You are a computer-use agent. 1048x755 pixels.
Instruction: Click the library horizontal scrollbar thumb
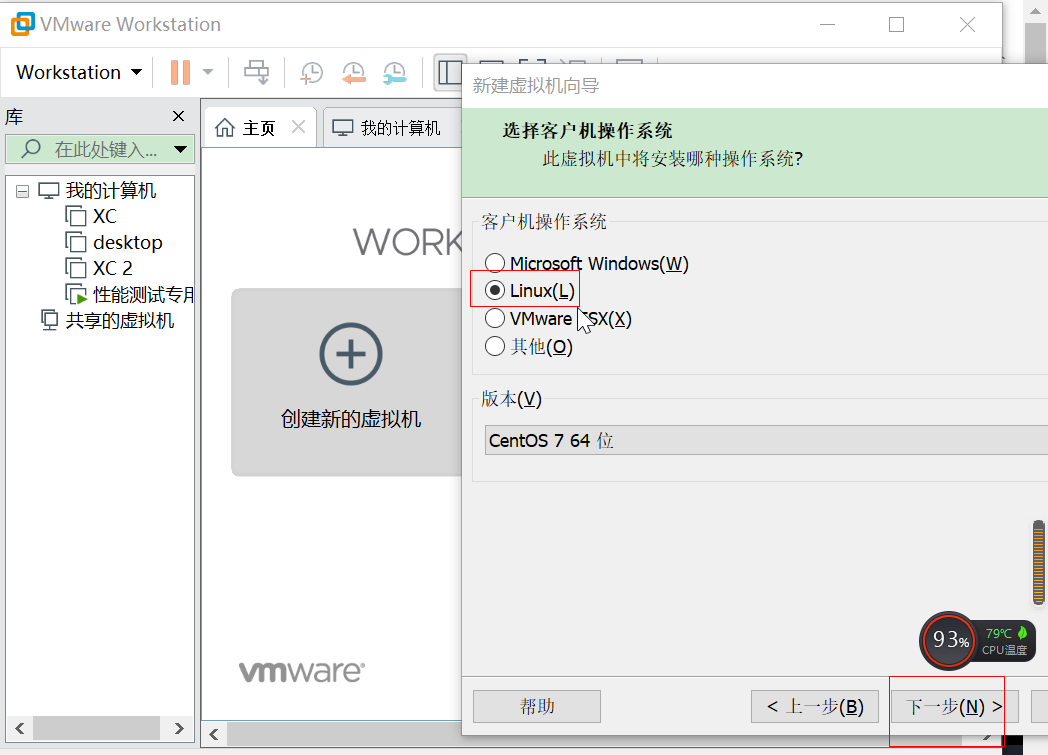coord(96,728)
